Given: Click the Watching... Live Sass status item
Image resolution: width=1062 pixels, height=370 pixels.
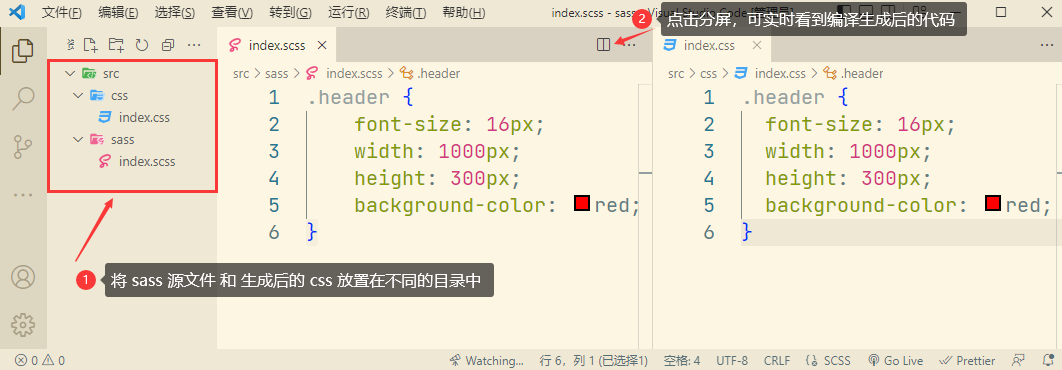Looking at the screenshot, I should pyautogui.click(x=487, y=361).
